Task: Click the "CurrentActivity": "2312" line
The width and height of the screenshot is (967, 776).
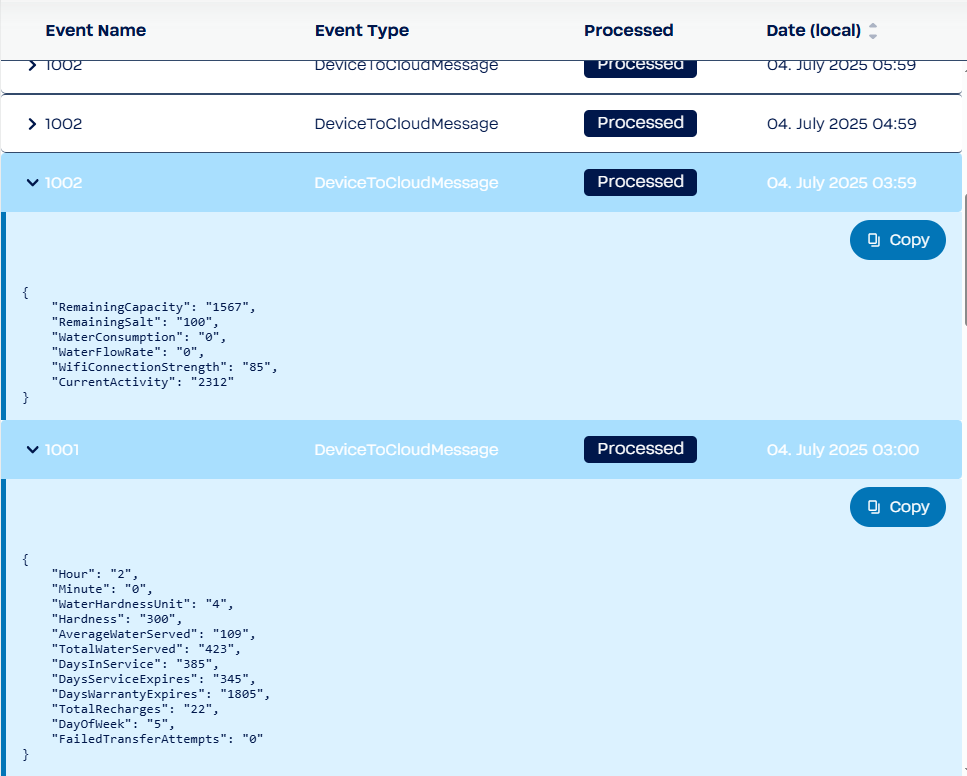Action: click(x=142, y=382)
